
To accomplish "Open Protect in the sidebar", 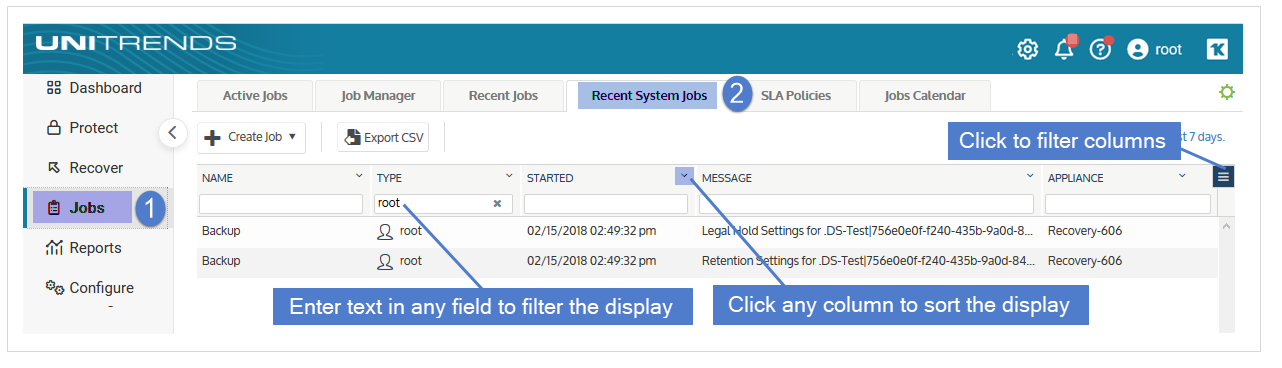I will pyautogui.click(x=82, y=128).
